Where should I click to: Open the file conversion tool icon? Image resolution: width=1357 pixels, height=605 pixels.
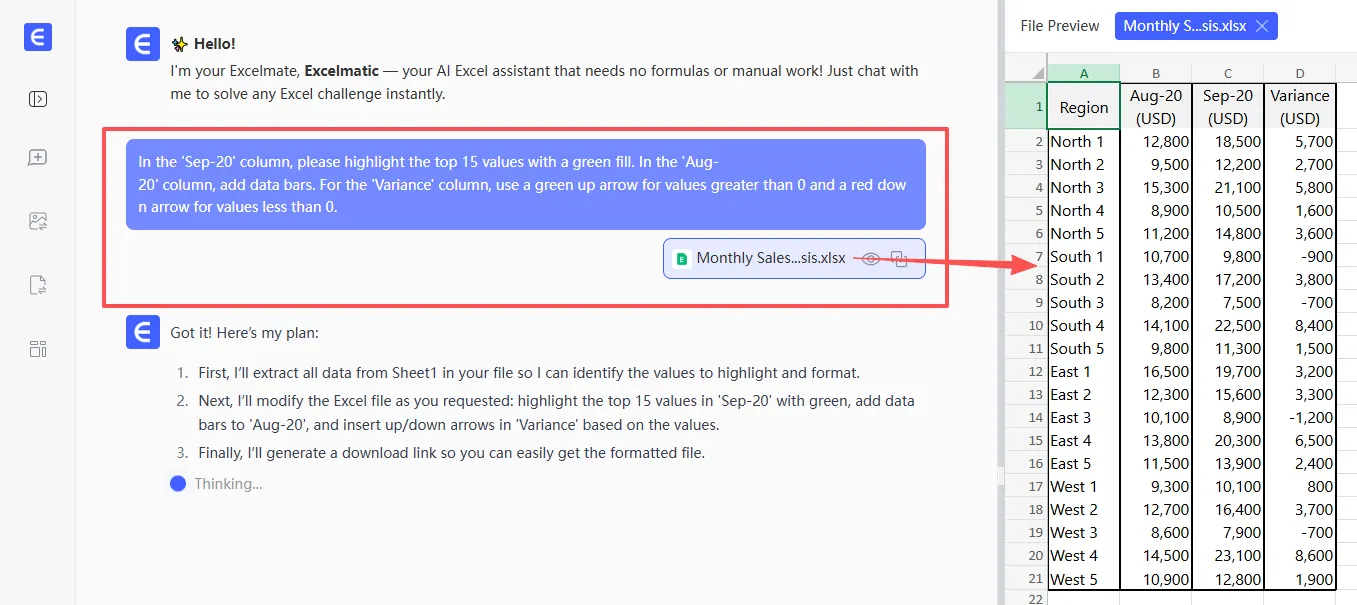(38, 286)
